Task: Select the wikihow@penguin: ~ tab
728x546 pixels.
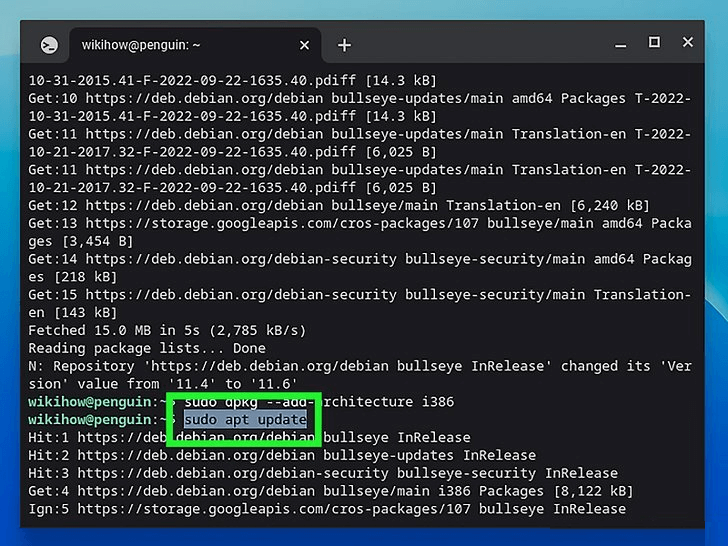Action: 170,45
